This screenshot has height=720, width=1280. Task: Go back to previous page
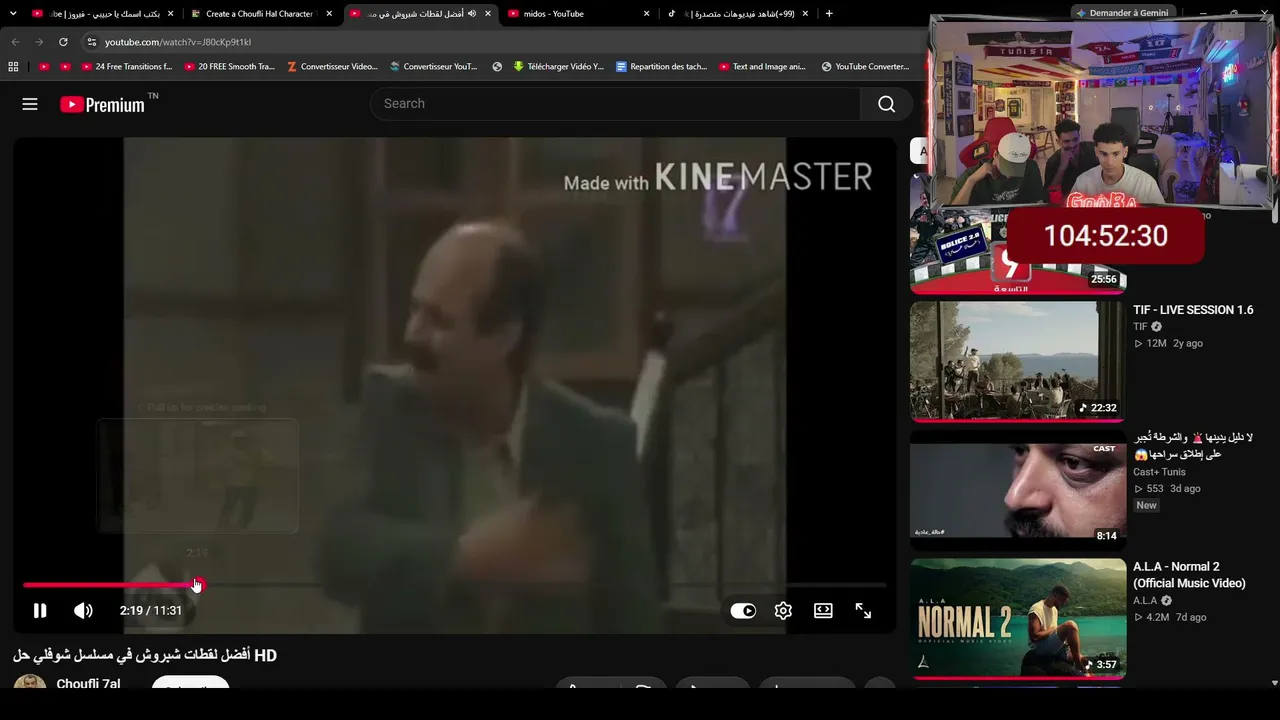click(15, 42)
